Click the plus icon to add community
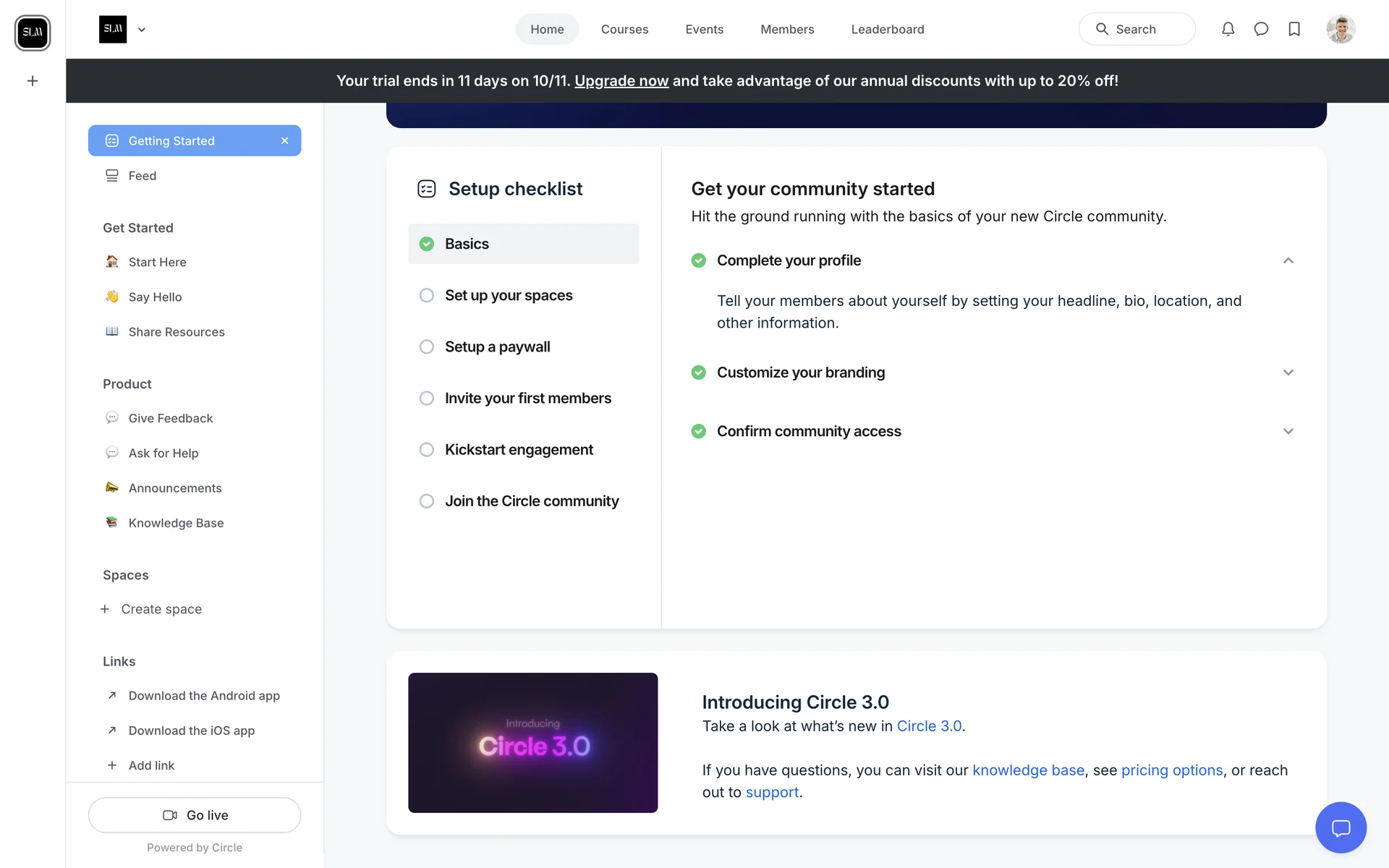 pyautogui.click(x=33, y=81)
